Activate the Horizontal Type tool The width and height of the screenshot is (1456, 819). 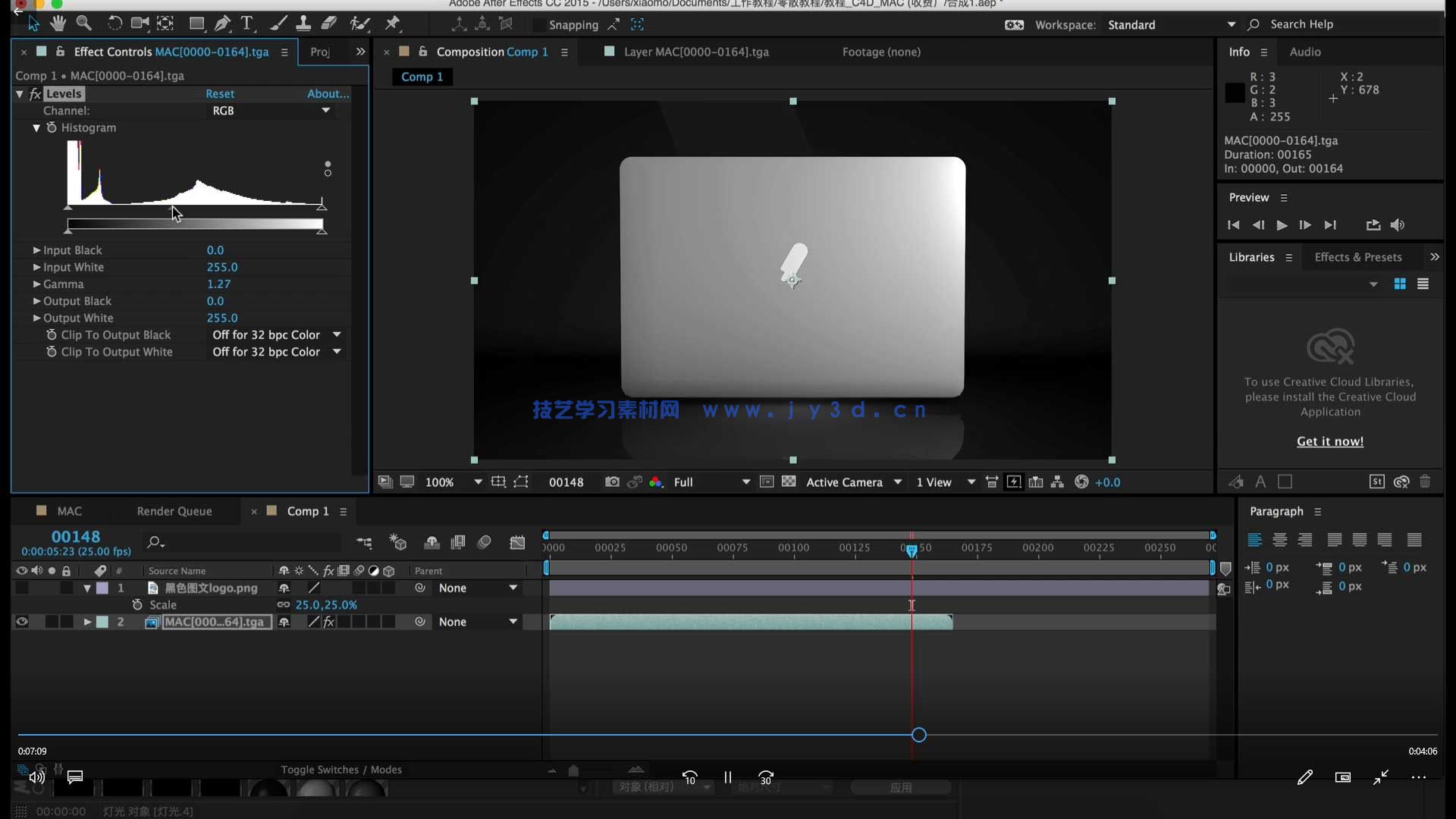(x=248, y=24)
